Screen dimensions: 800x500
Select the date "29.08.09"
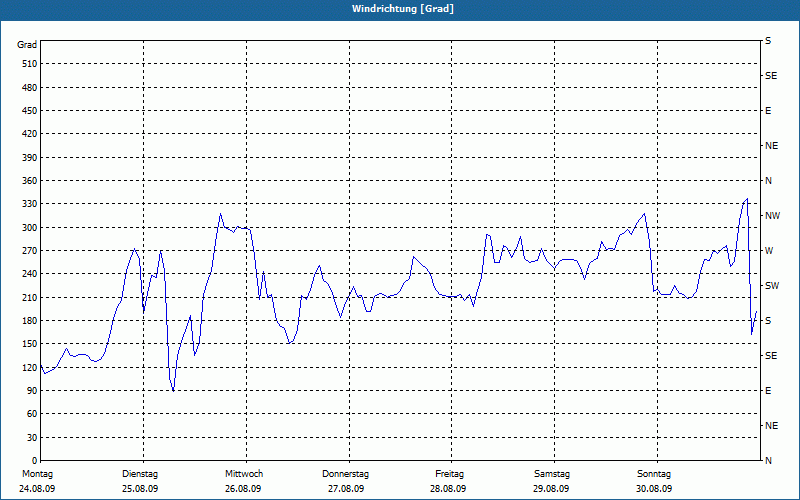pos(551,489)
